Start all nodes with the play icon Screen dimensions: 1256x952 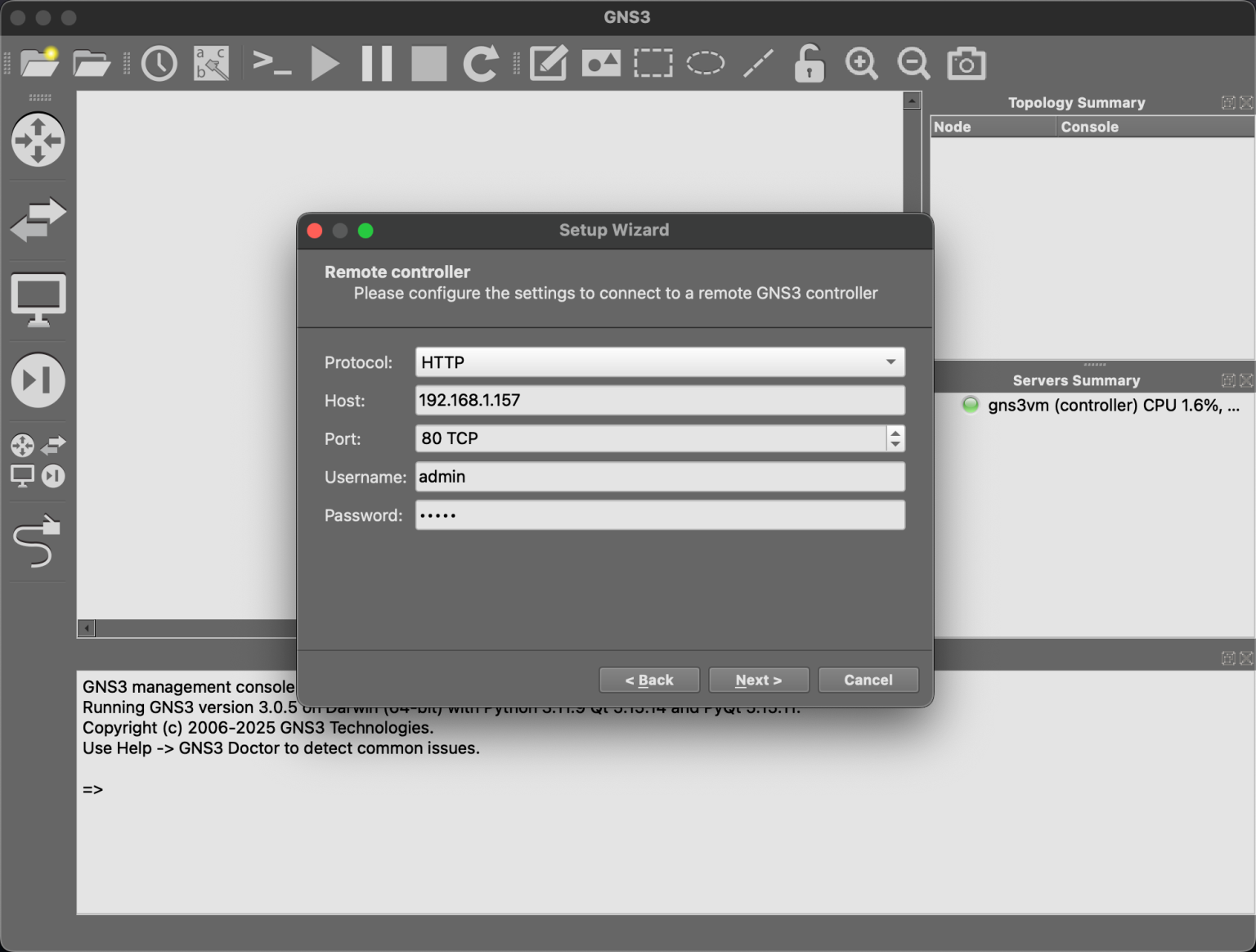click(x=325, y=63)
